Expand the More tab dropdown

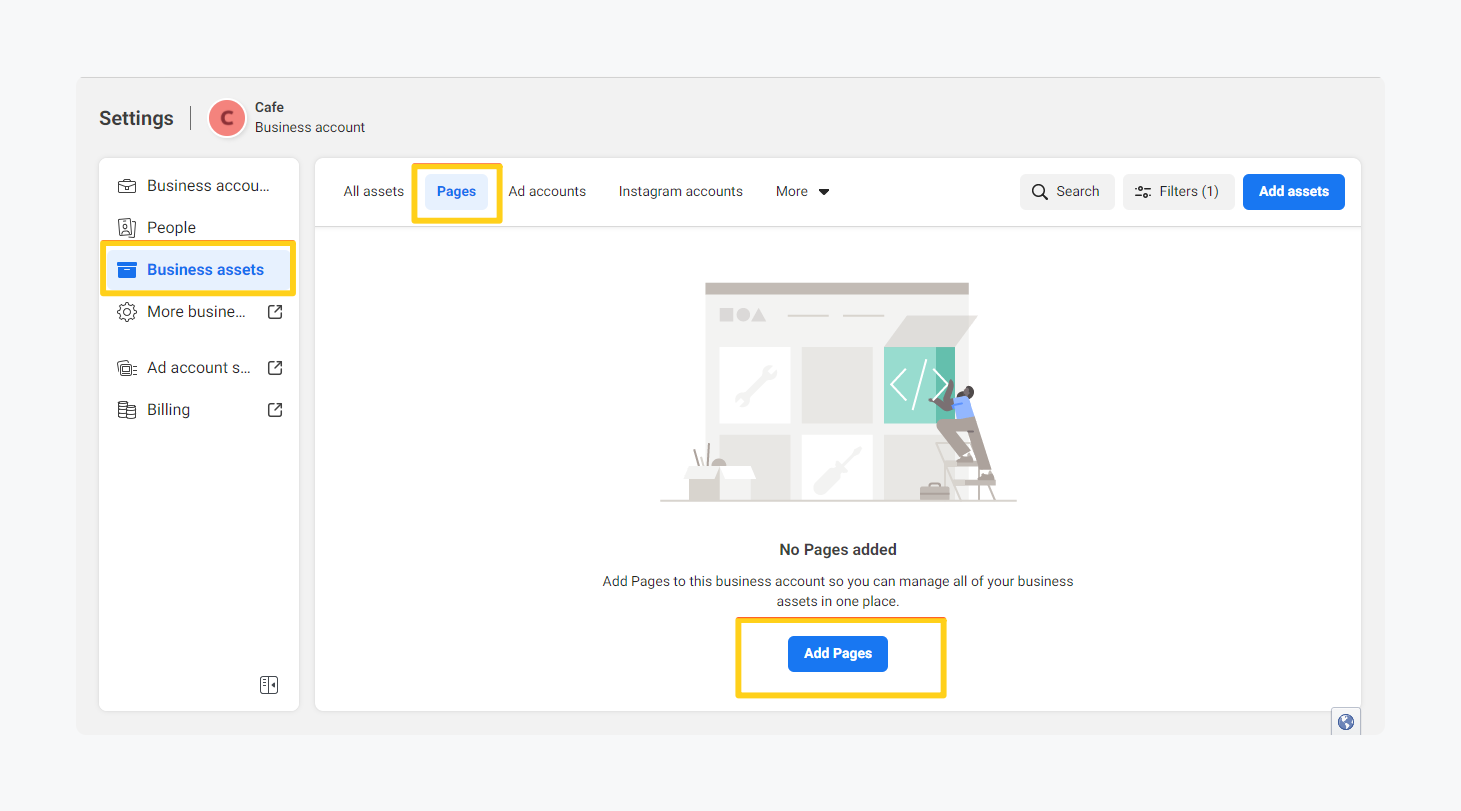click(802, 192)
